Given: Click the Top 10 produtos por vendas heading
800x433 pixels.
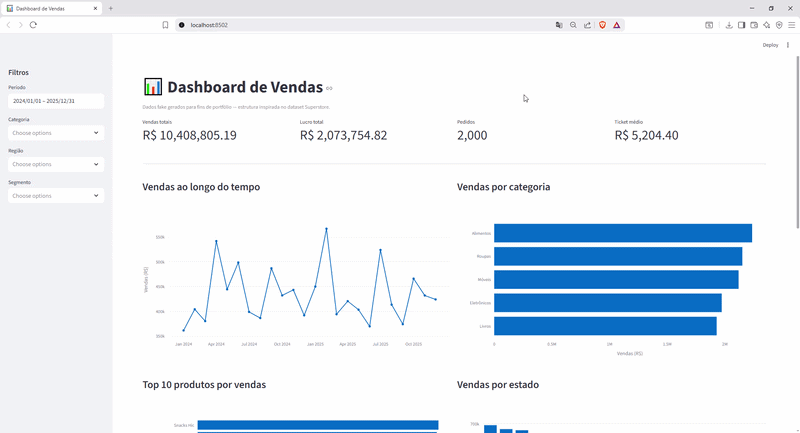Looking at the screenshot, I should point(204,385).
